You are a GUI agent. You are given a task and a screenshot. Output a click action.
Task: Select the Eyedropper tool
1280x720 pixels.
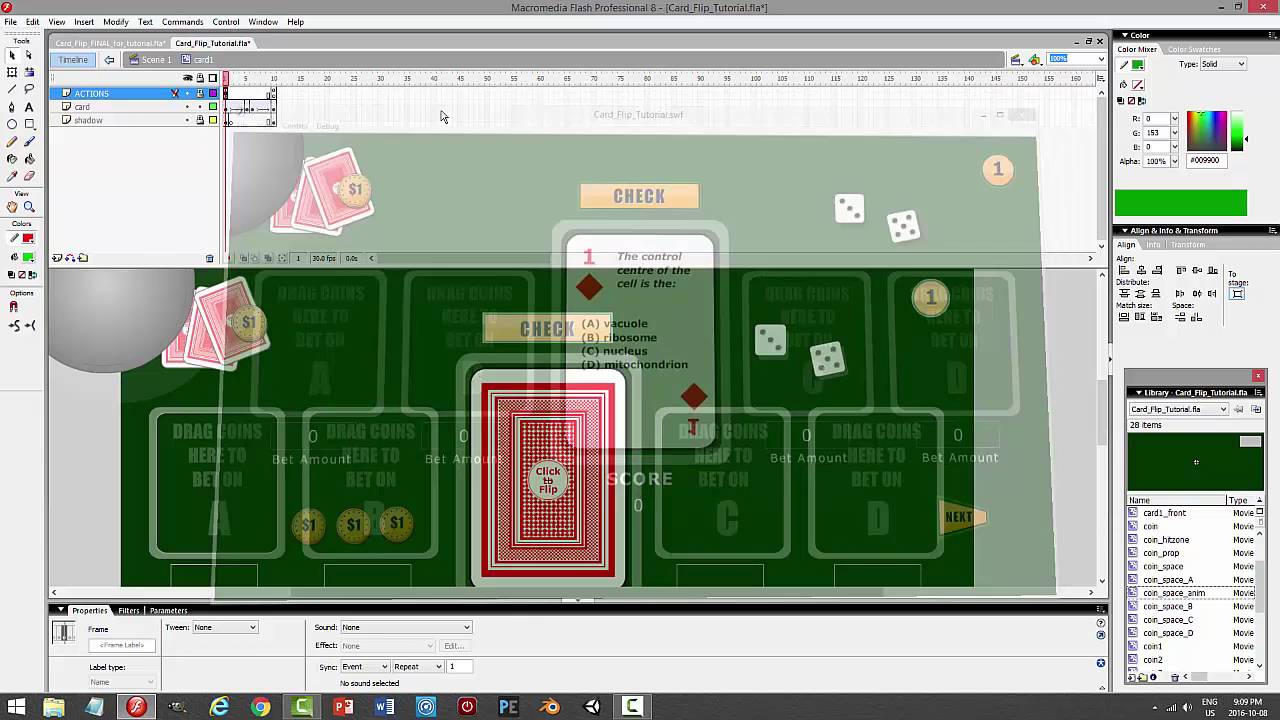click(x=12, y=175)
